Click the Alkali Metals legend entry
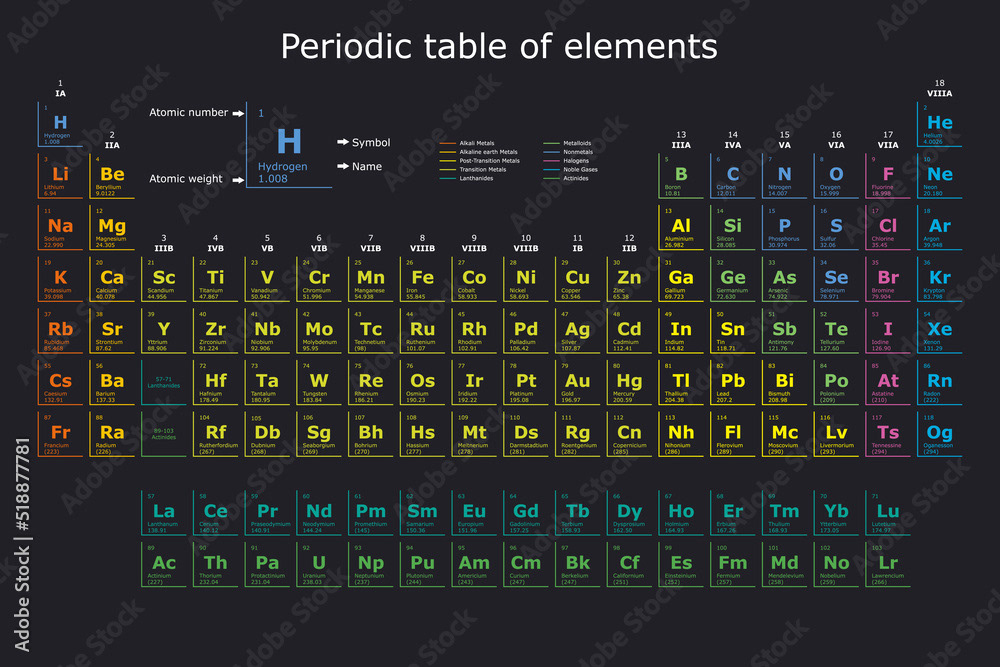The height and width of the screenshot is (667, 1000). click(x=467, y=143)
